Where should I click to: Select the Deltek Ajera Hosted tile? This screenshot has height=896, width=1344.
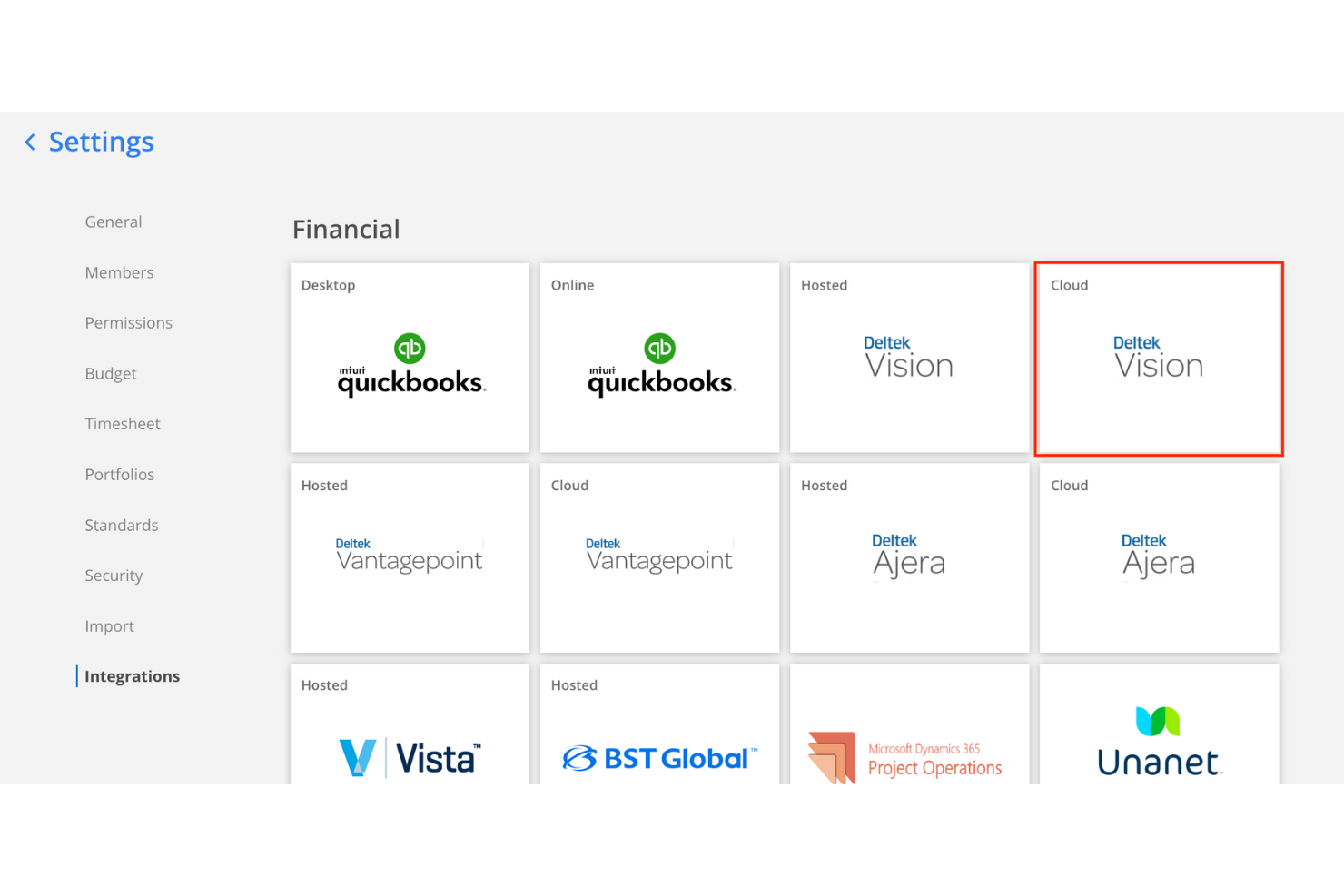pos(909,555)
